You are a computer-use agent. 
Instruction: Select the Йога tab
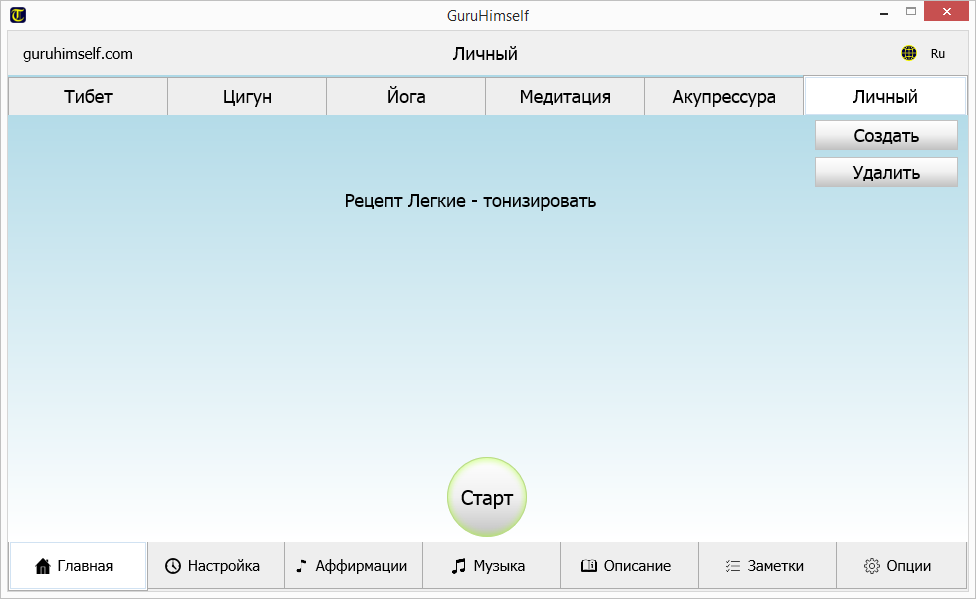point(406,97)
